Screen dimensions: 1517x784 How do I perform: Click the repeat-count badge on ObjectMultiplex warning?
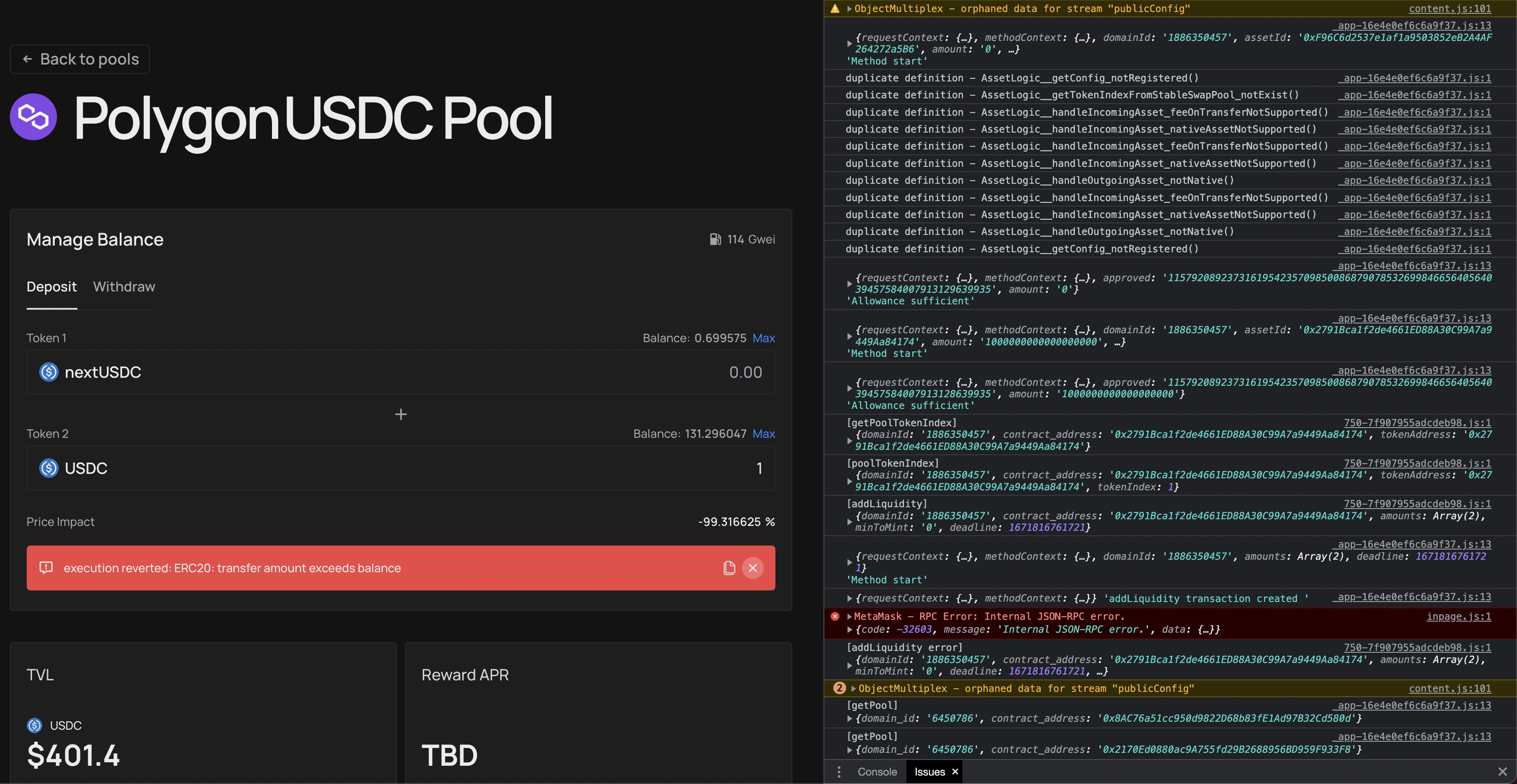pos(840,688)
